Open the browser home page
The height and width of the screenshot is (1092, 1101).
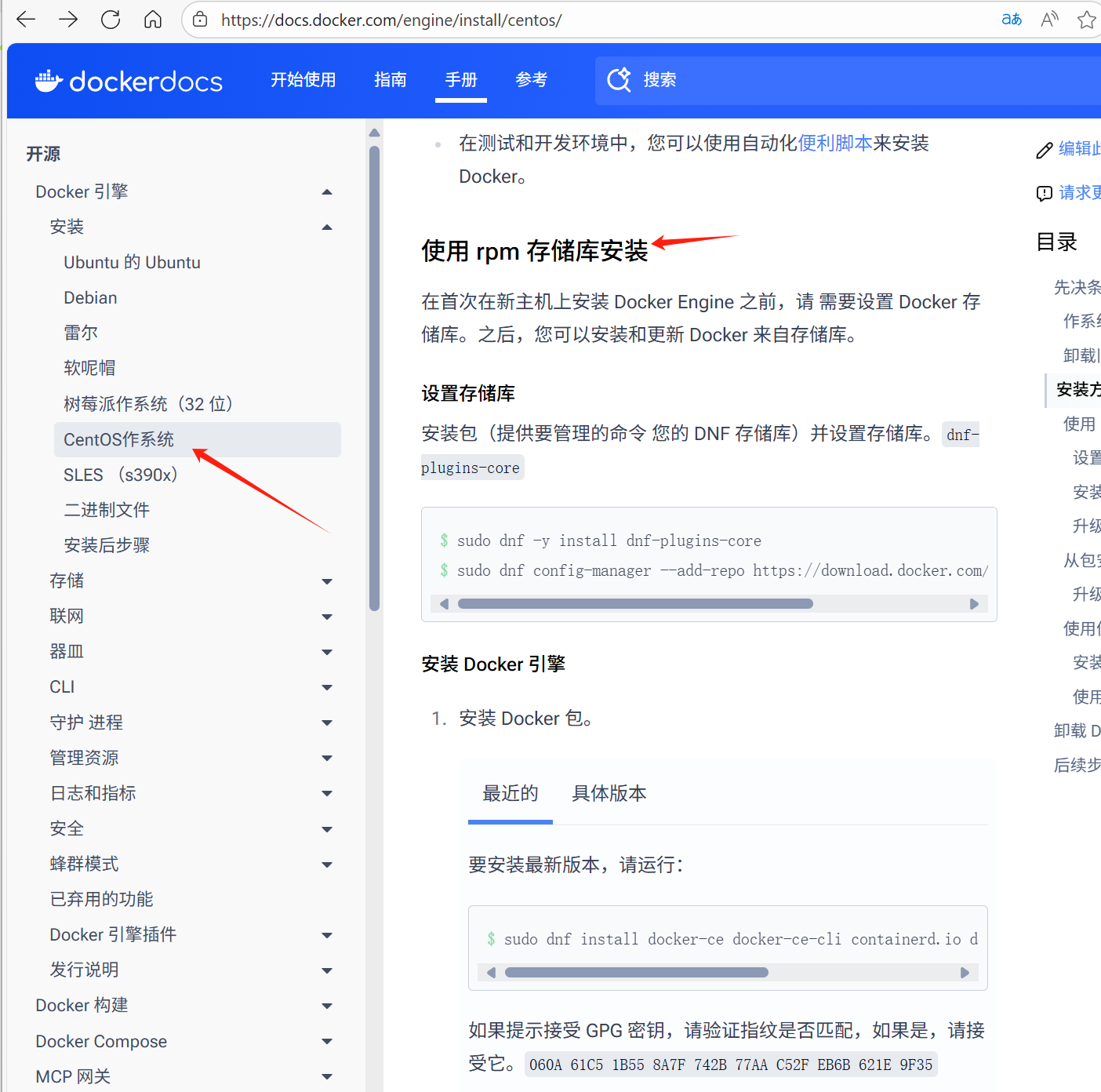pos(153,20)
